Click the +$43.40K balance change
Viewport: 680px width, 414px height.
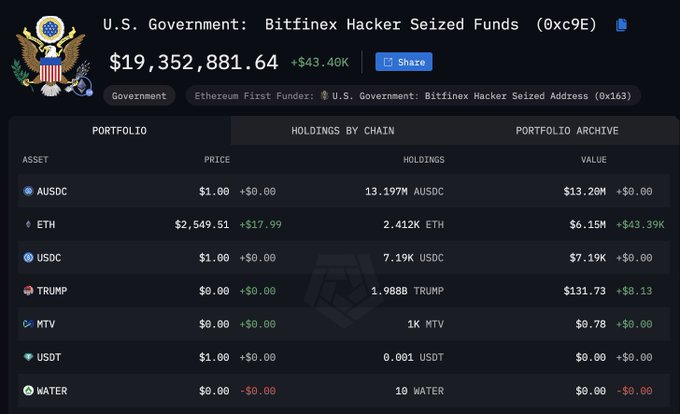pyautogui.click(x=320, y=62)
